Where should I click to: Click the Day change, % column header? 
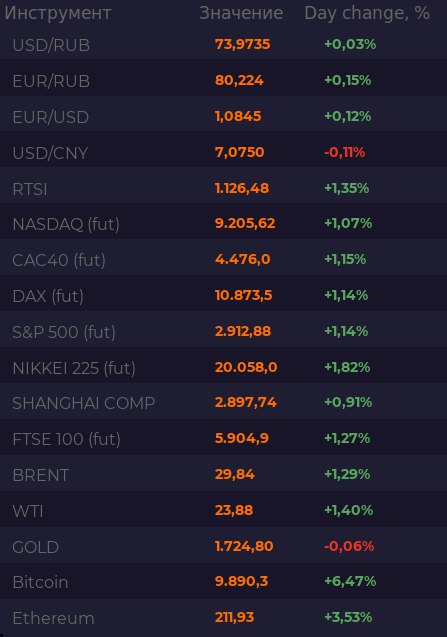(x=367, y=13)
